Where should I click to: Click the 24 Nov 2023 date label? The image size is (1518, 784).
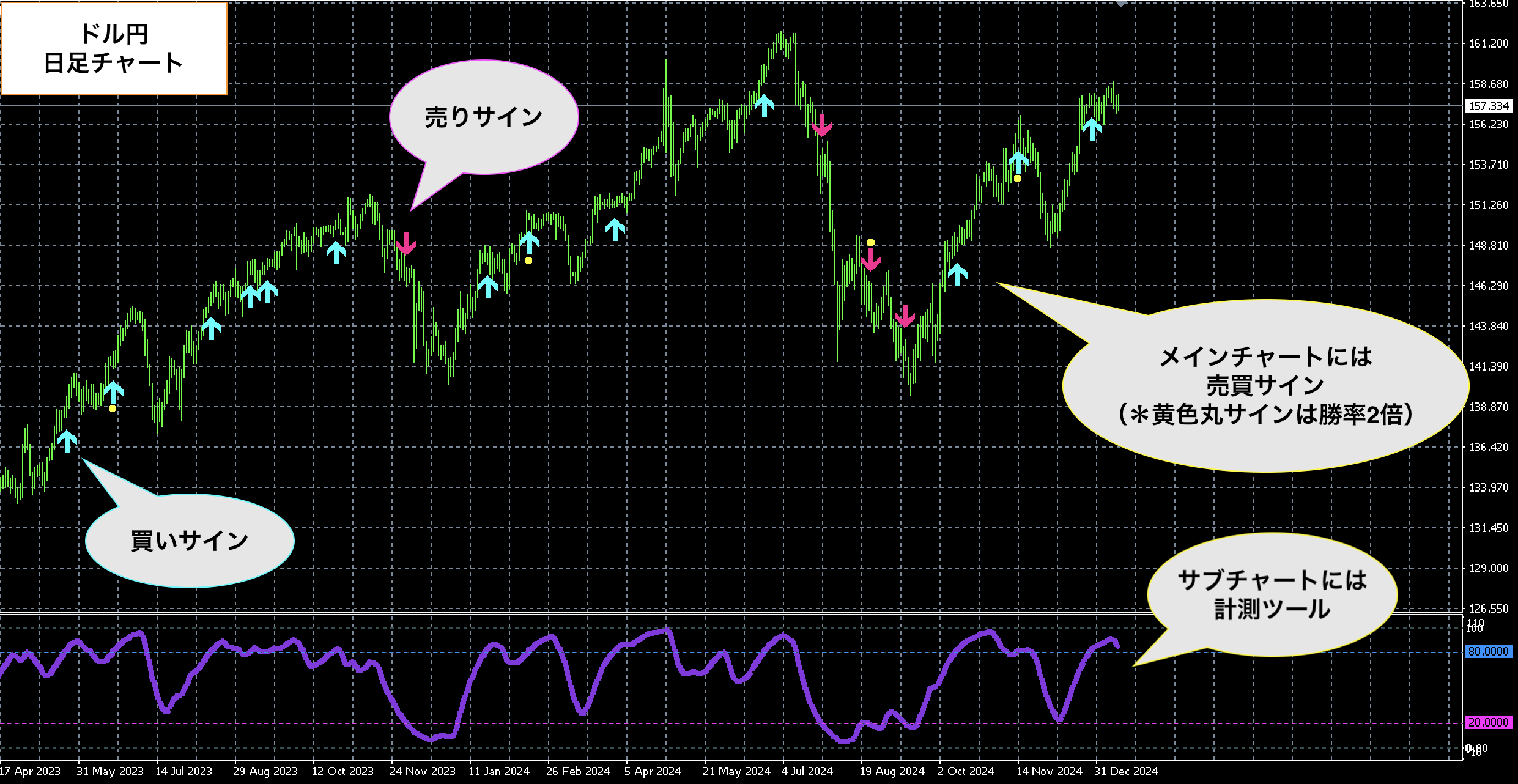[422, 771]
